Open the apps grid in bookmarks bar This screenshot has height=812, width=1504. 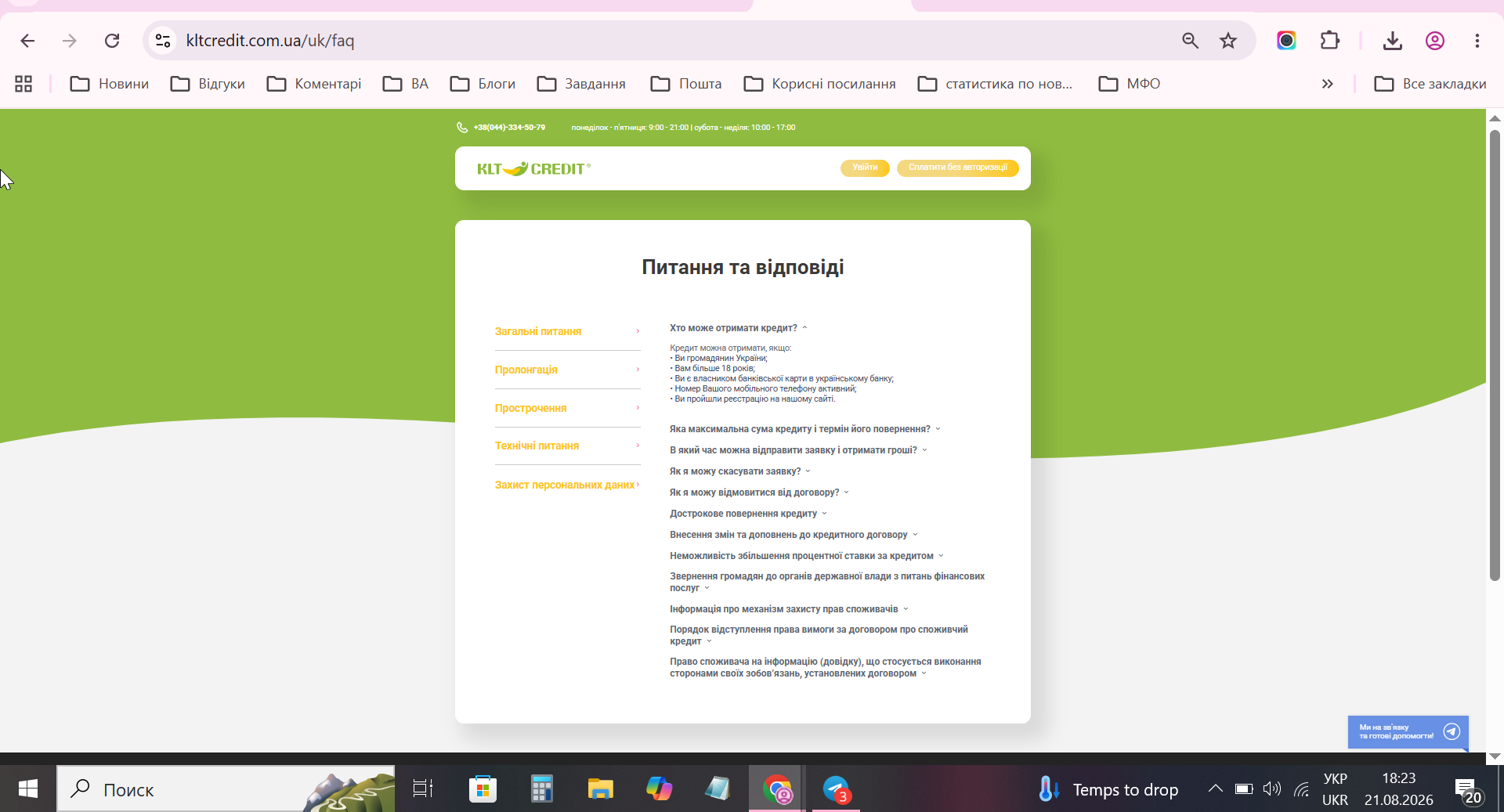(x=23, y=84)
